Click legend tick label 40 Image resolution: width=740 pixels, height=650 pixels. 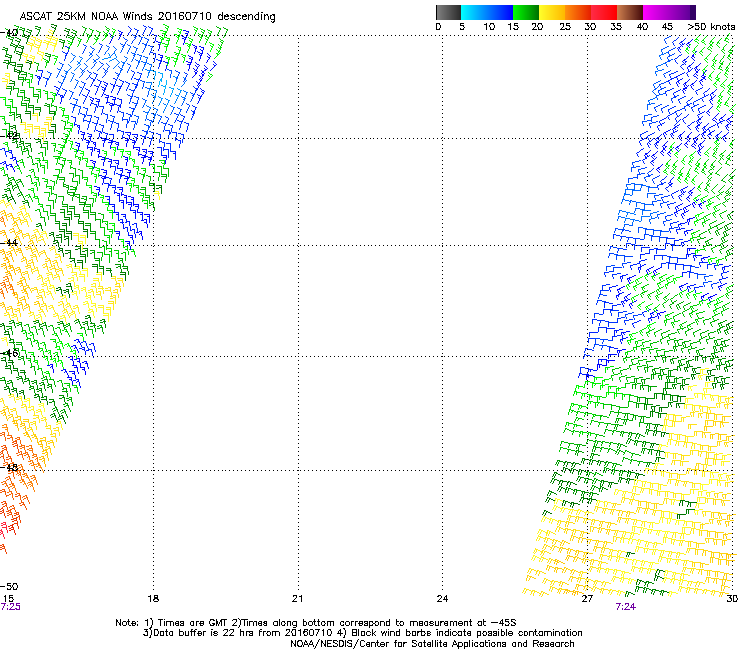pos(642,26)
